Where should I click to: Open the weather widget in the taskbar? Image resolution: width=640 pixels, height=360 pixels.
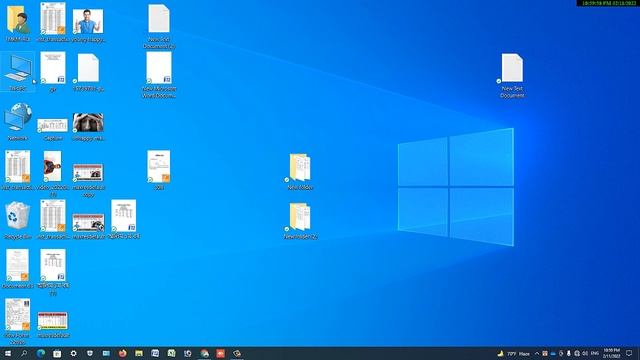[x=513, y=353]
